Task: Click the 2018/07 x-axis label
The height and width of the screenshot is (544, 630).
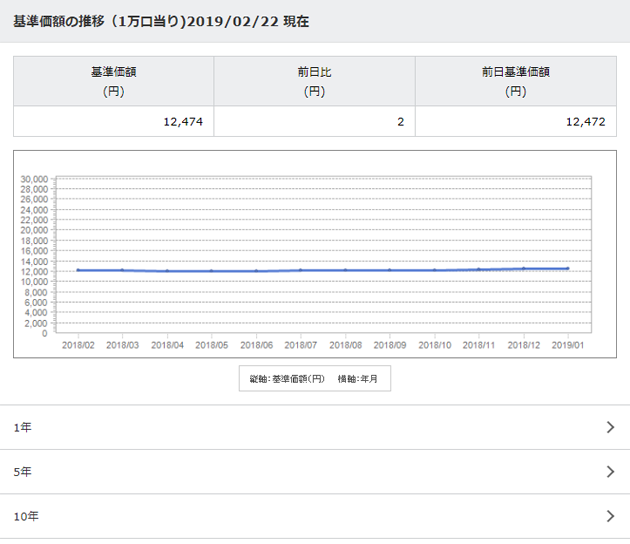Action: click(x=301, y=344)
